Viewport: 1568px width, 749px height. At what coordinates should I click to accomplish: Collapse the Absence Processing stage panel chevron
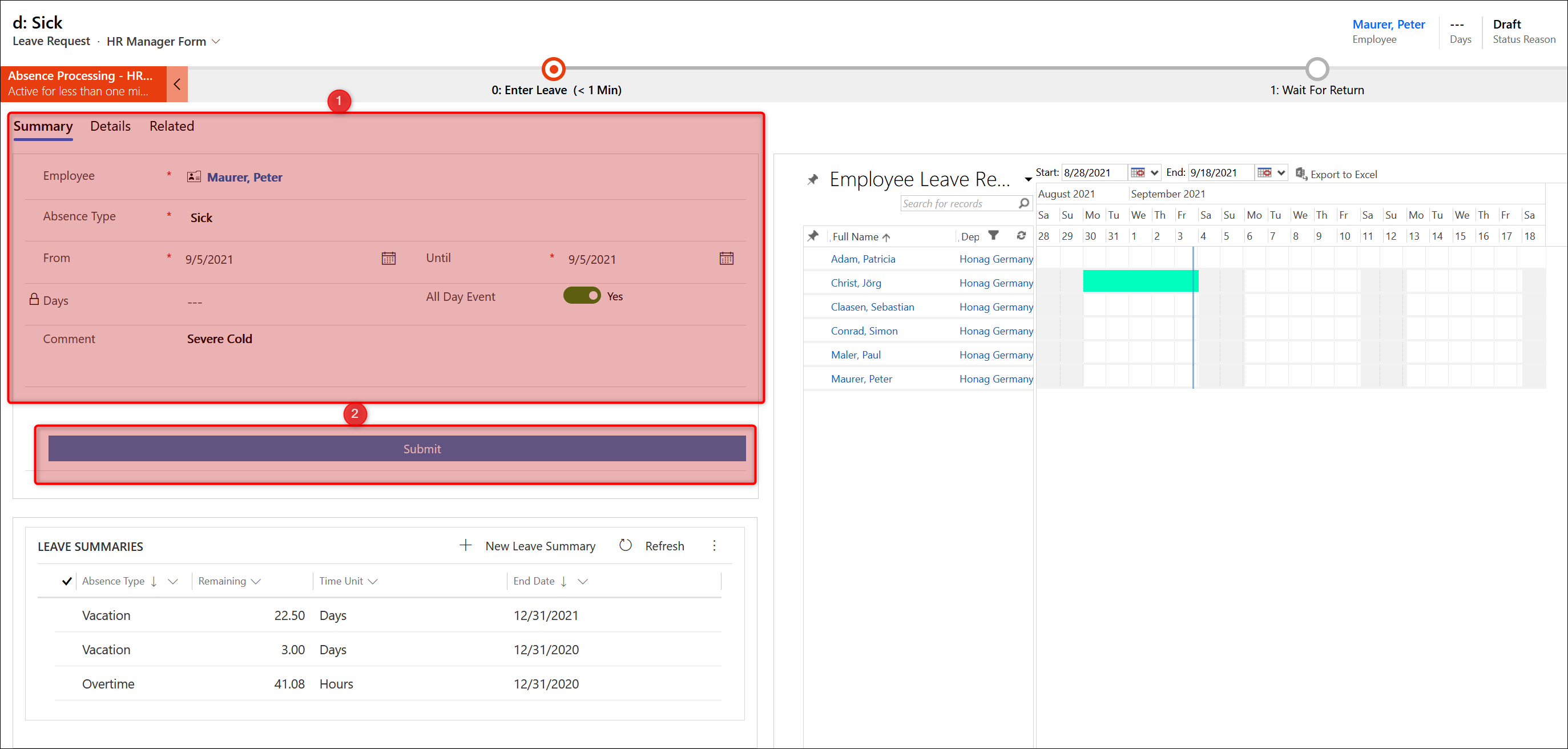177,84
